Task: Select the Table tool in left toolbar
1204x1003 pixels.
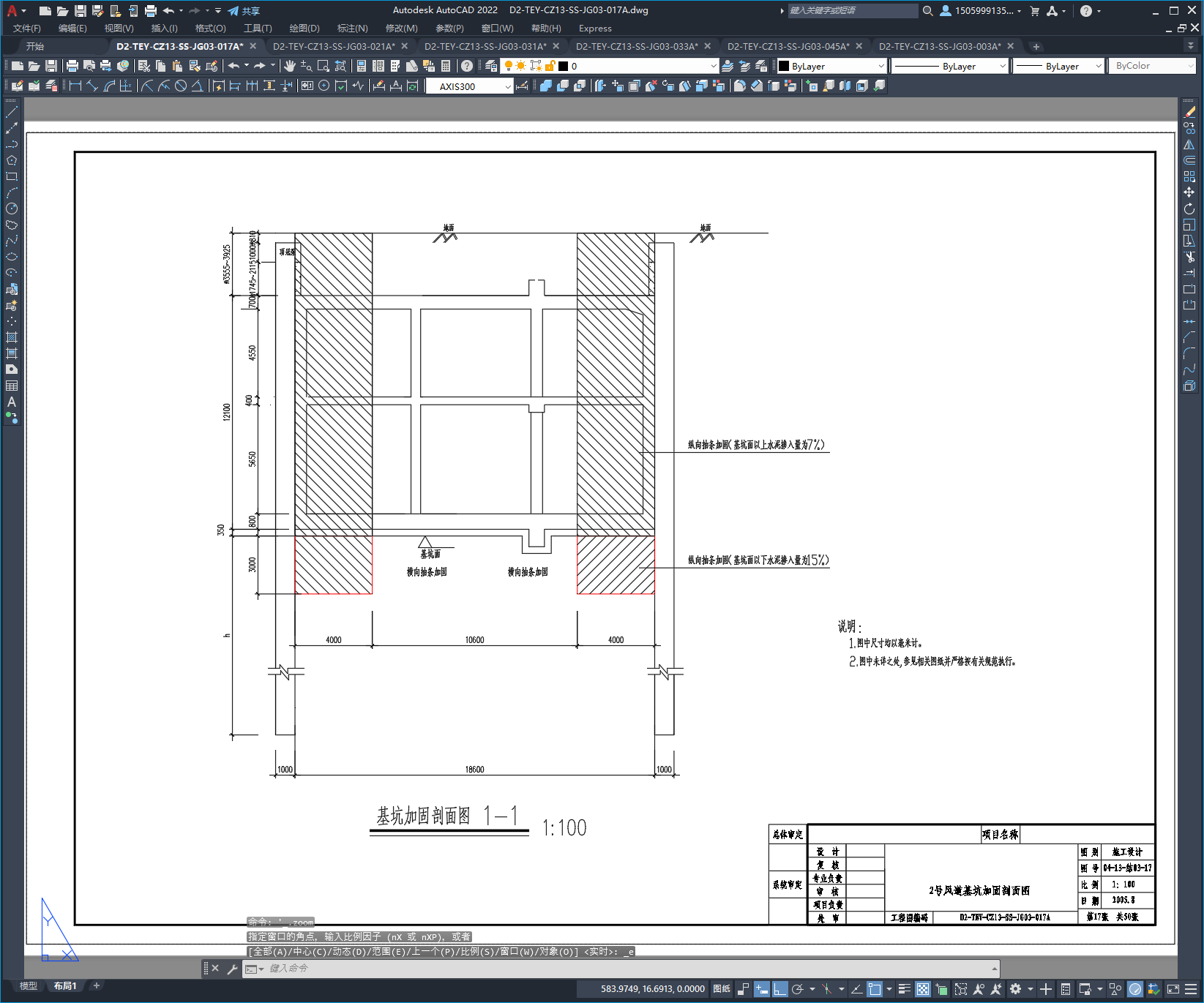Action: 11,386
